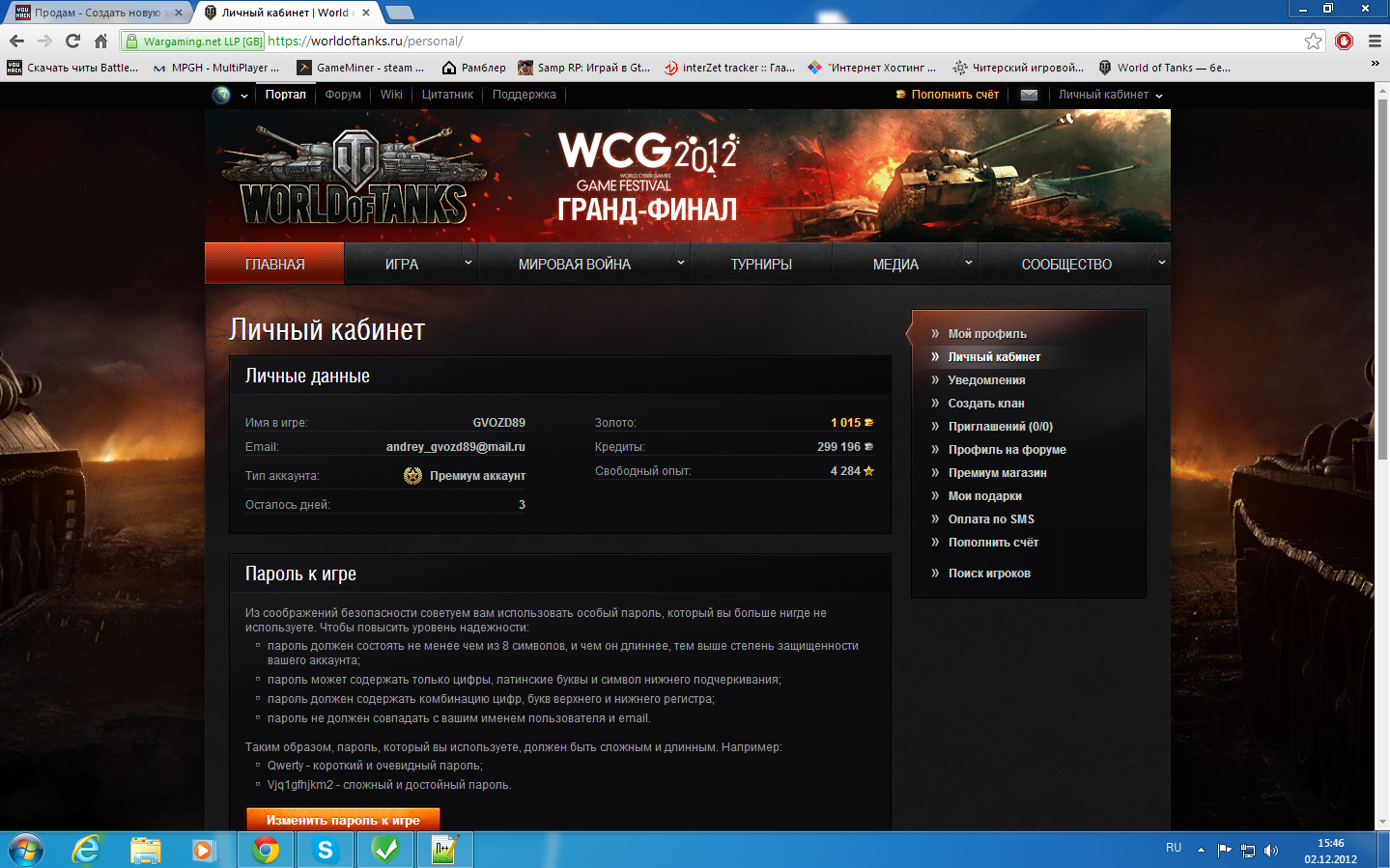Click the RU language indicator

pyautogui.click(x=1174, y=848)
